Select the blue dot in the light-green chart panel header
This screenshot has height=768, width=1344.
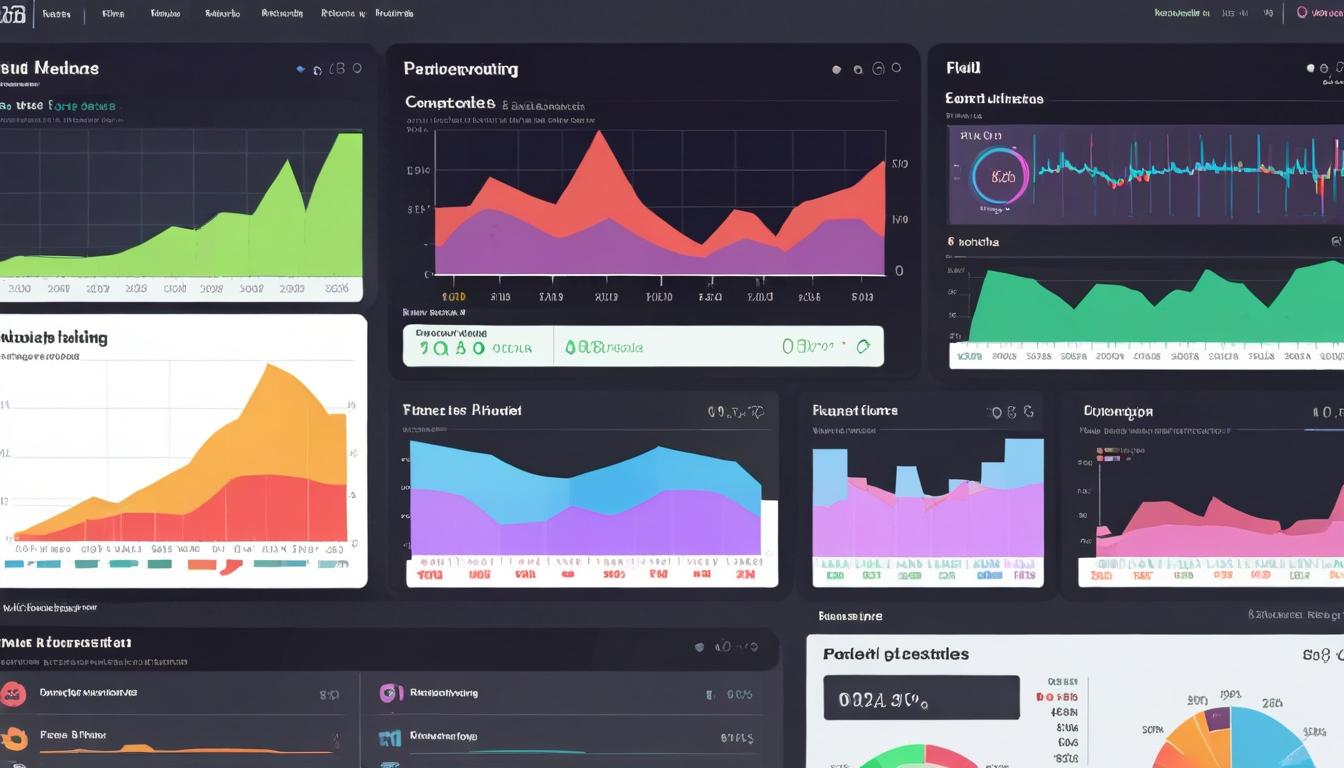(300, 69)
